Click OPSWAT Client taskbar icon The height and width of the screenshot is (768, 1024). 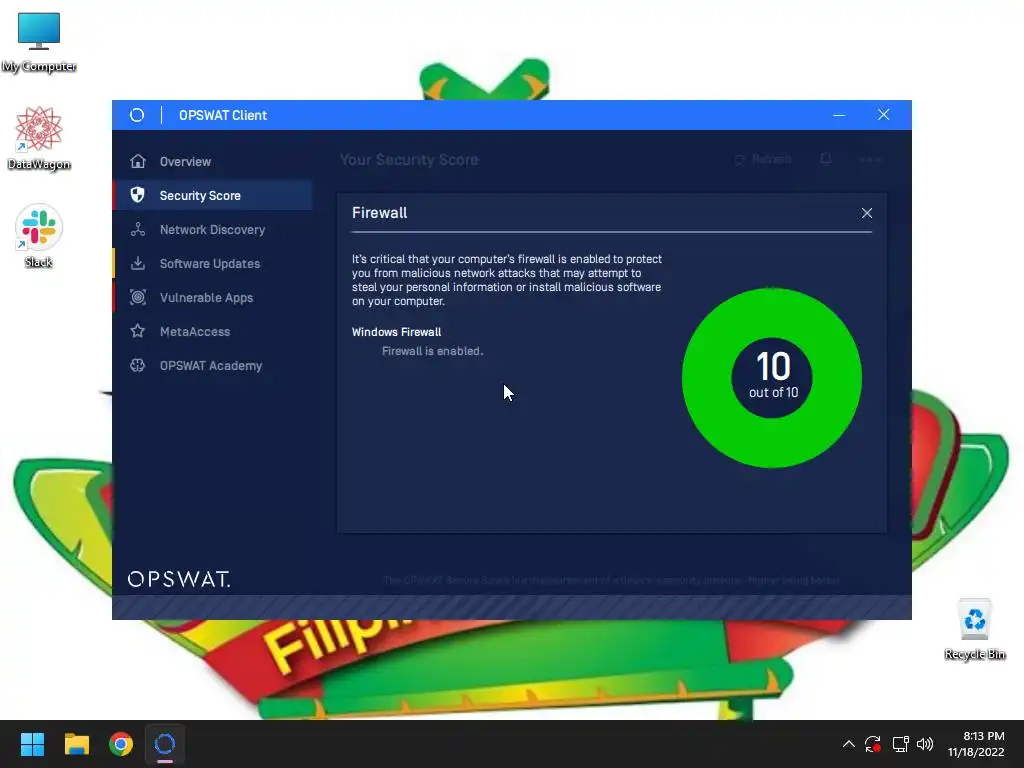pos(165,744)
